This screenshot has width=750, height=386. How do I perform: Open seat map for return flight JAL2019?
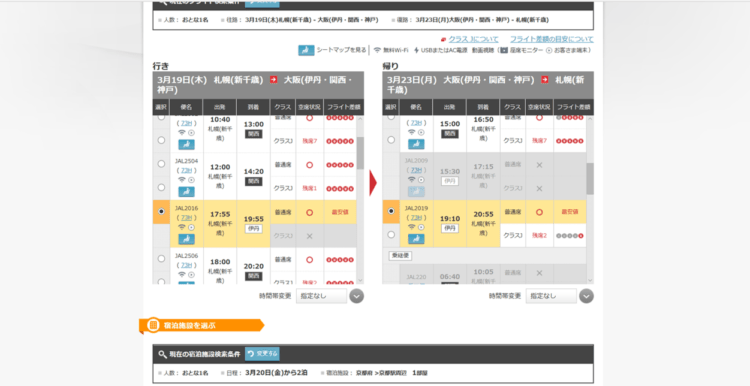[x=416, y=239]
